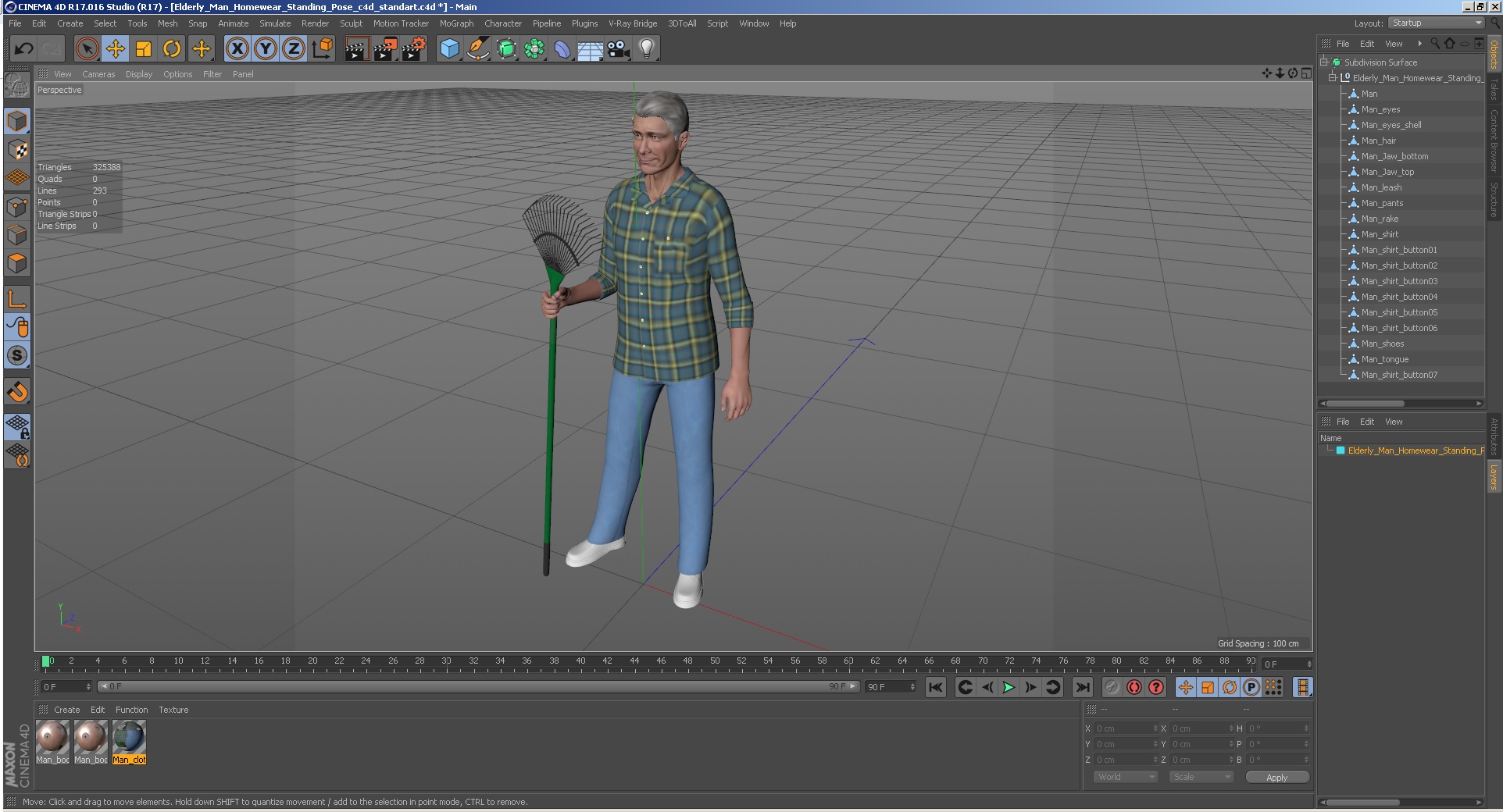Open the V-Ray Bridge menu
This screenshot has width=1503, height=812.
pos(633,23)
